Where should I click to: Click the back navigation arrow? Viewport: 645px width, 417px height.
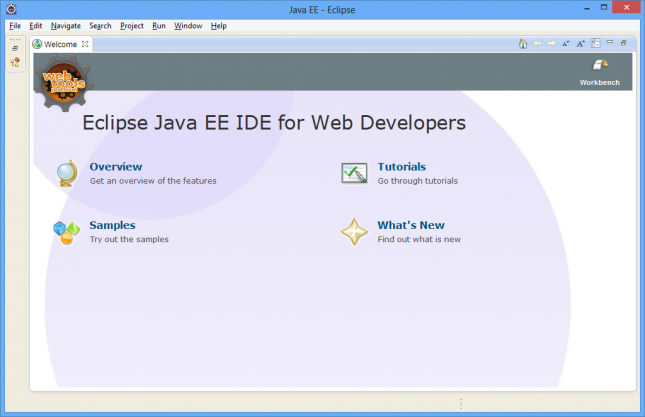537,43
